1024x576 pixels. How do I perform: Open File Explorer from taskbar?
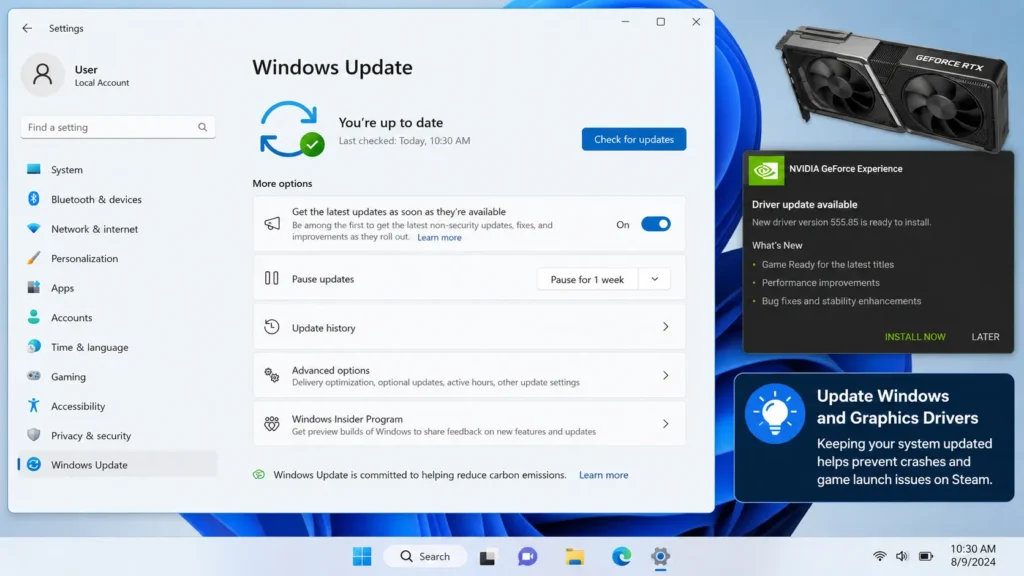[x=575, y=556]
